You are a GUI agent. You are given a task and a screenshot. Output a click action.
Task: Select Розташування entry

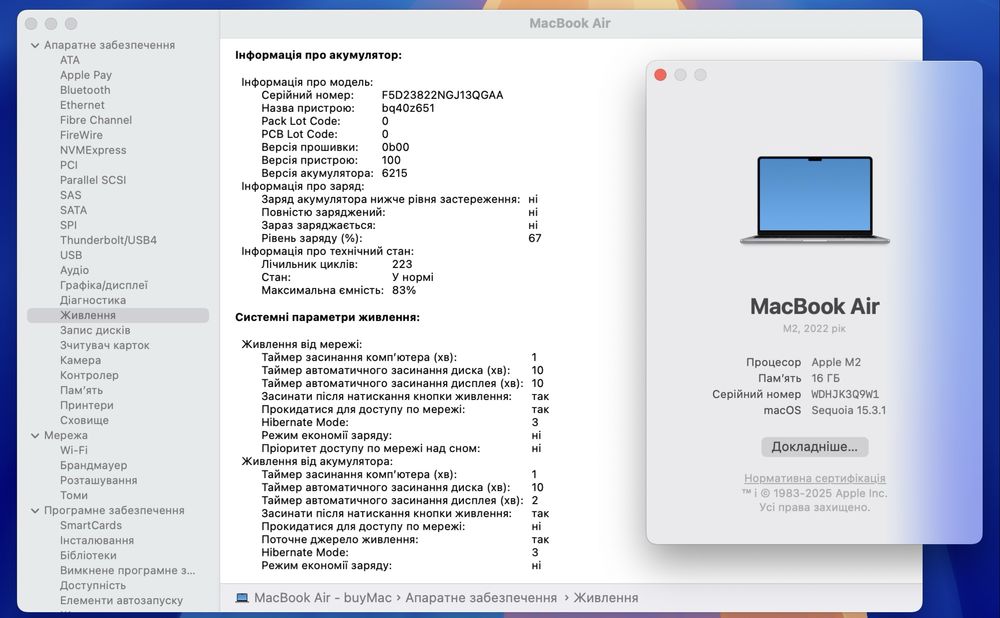pyautogui.click(x=98, y=480)
